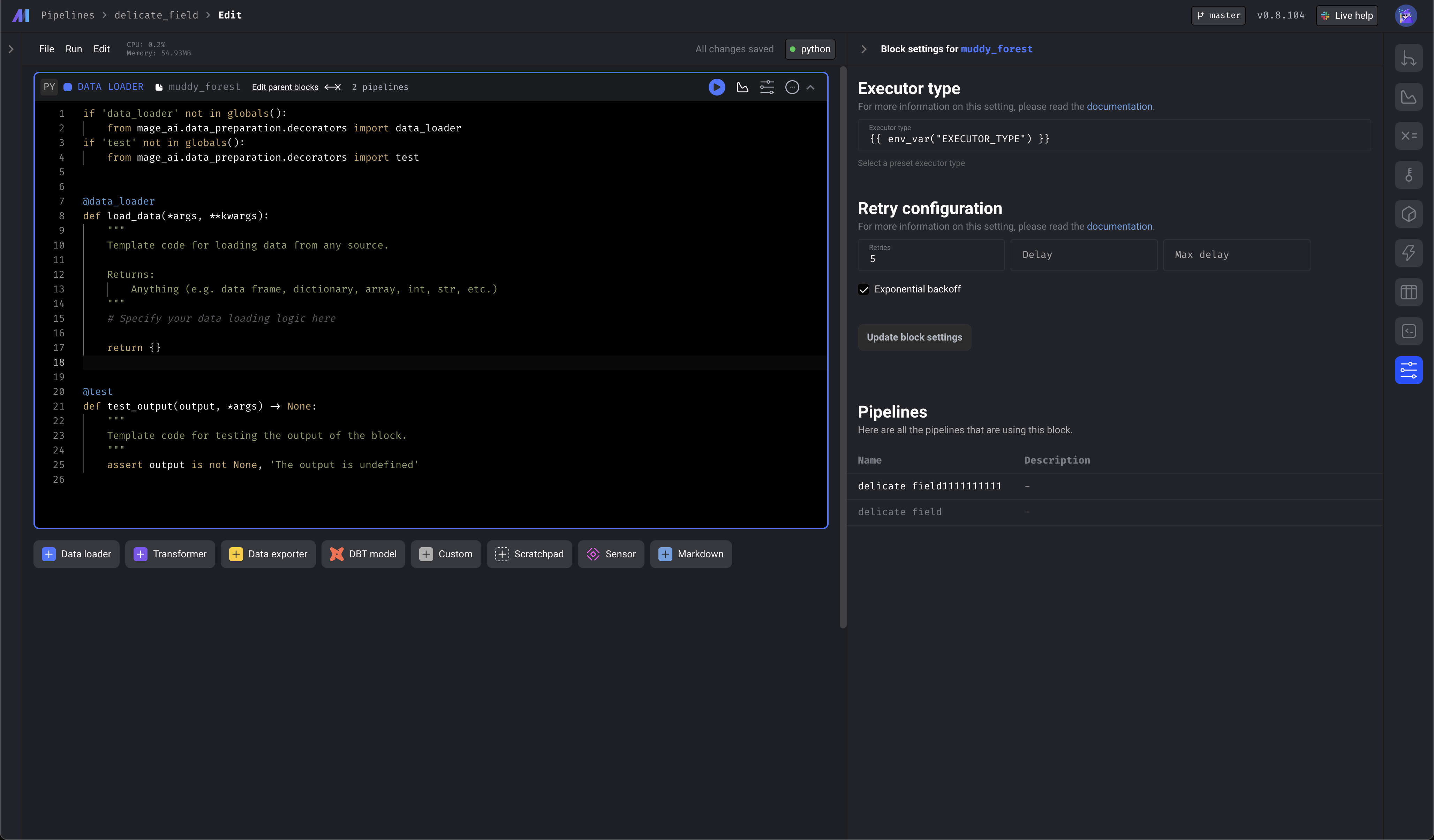1434x840 pixels.
Task: Click the greyed delicate field pipeline row
Action: click(1114, 512)
